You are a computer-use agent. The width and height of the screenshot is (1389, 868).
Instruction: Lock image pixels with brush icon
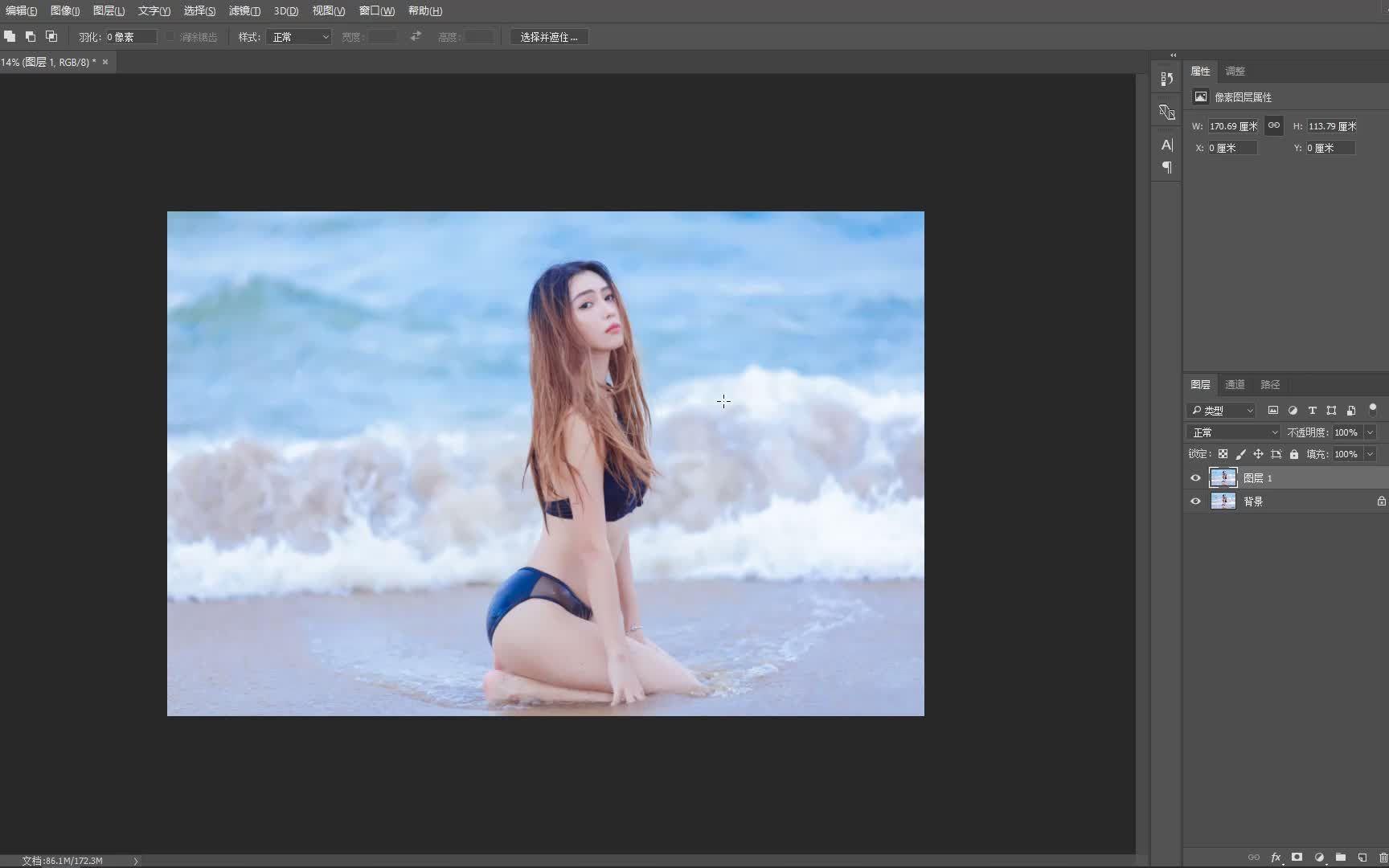point(1240,454)
